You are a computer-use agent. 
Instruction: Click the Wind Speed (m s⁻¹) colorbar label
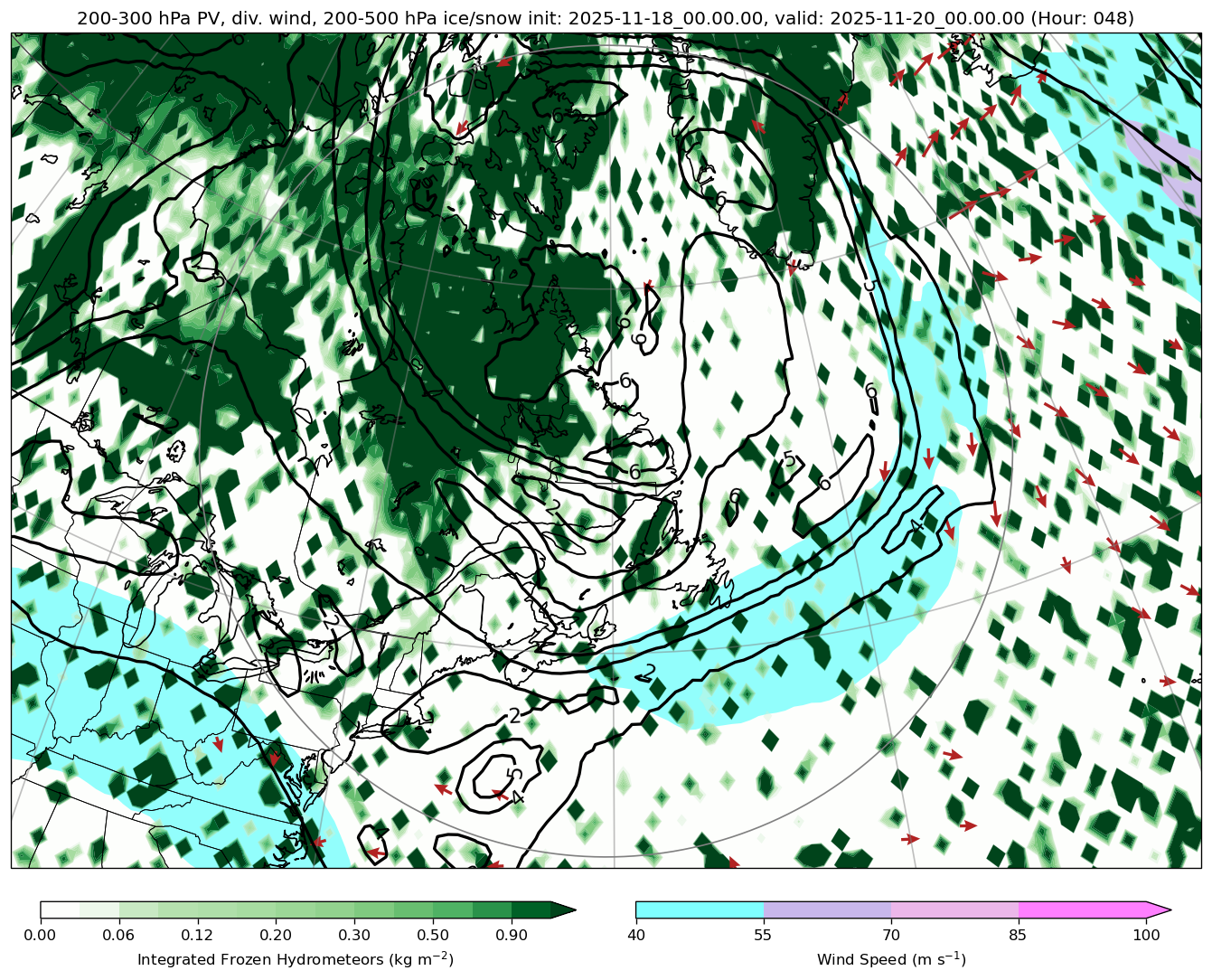[891, 959]
